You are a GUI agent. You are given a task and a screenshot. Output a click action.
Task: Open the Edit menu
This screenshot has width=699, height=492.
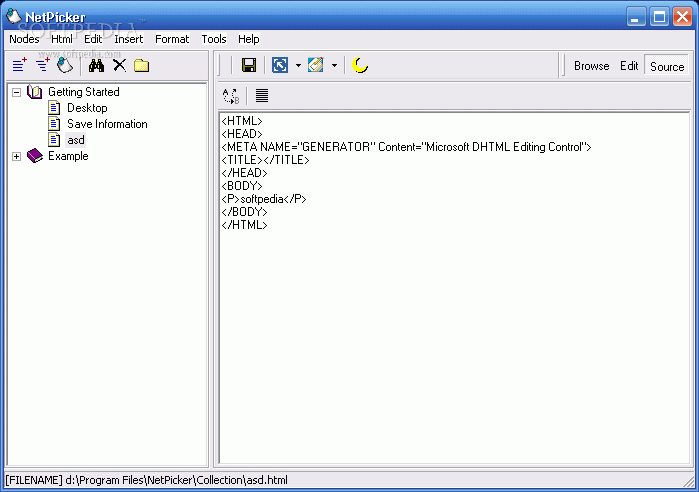pyautogui.click(x=93, y=39)
